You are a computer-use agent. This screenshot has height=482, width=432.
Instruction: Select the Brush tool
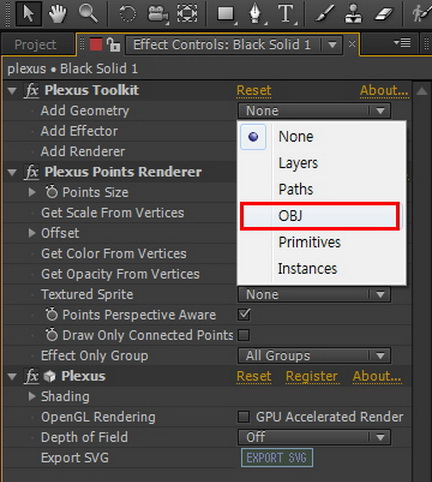click(x=324, y=14)
